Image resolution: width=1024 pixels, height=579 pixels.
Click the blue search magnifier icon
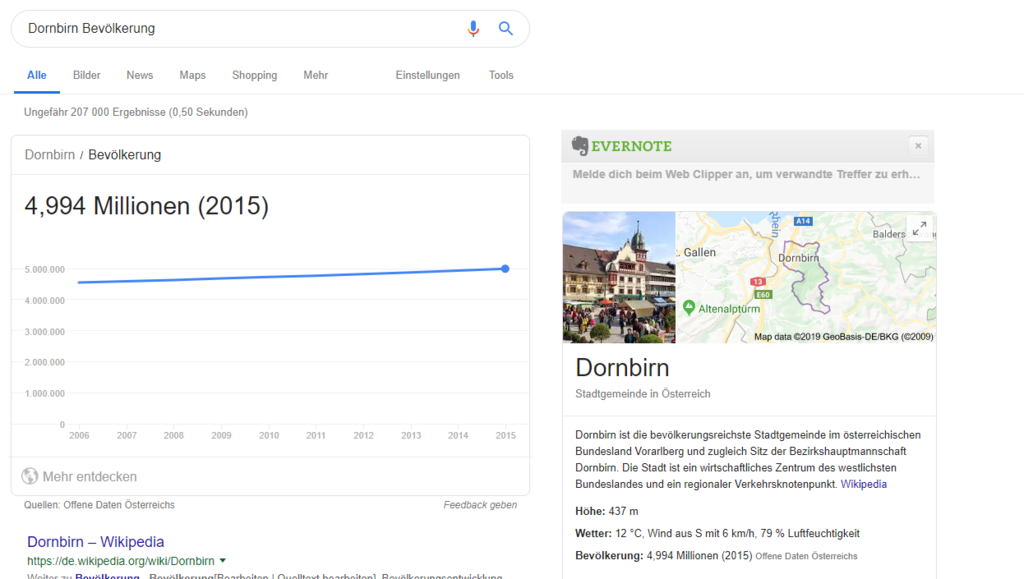[506, 29]
